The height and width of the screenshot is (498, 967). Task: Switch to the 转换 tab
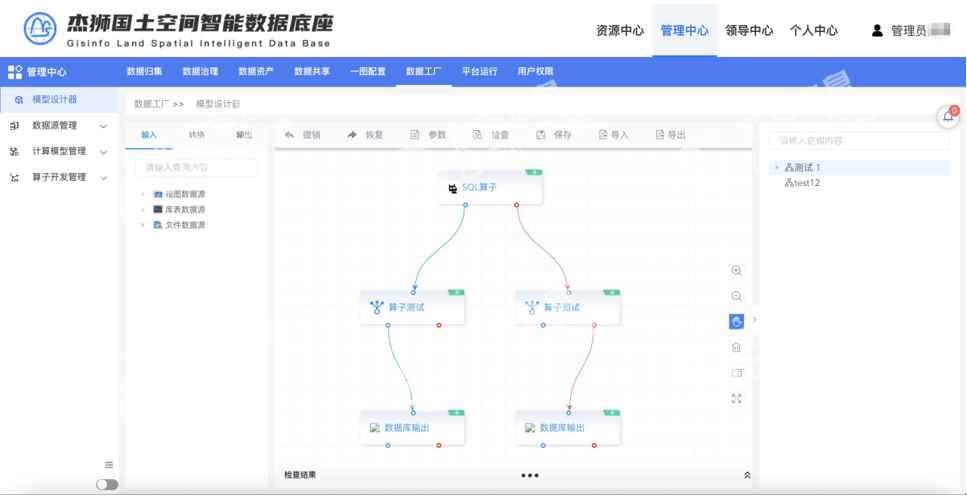(197, 135)
